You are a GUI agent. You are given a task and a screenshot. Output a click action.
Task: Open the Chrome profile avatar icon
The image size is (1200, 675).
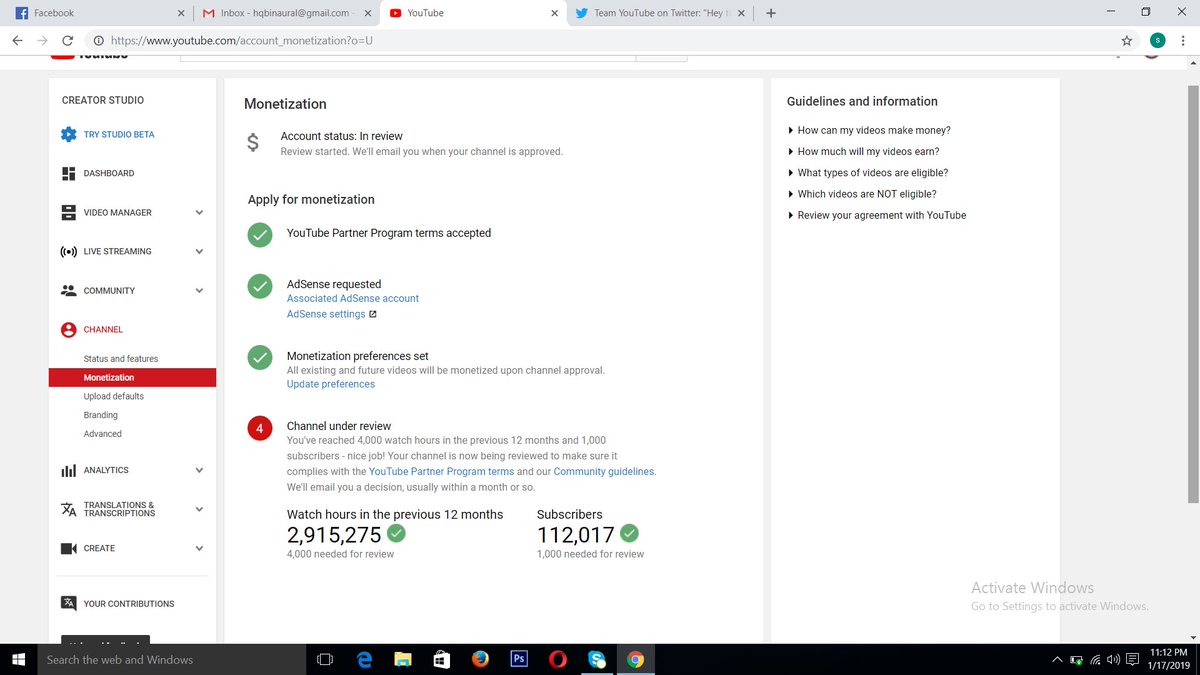click(1157, 41)
